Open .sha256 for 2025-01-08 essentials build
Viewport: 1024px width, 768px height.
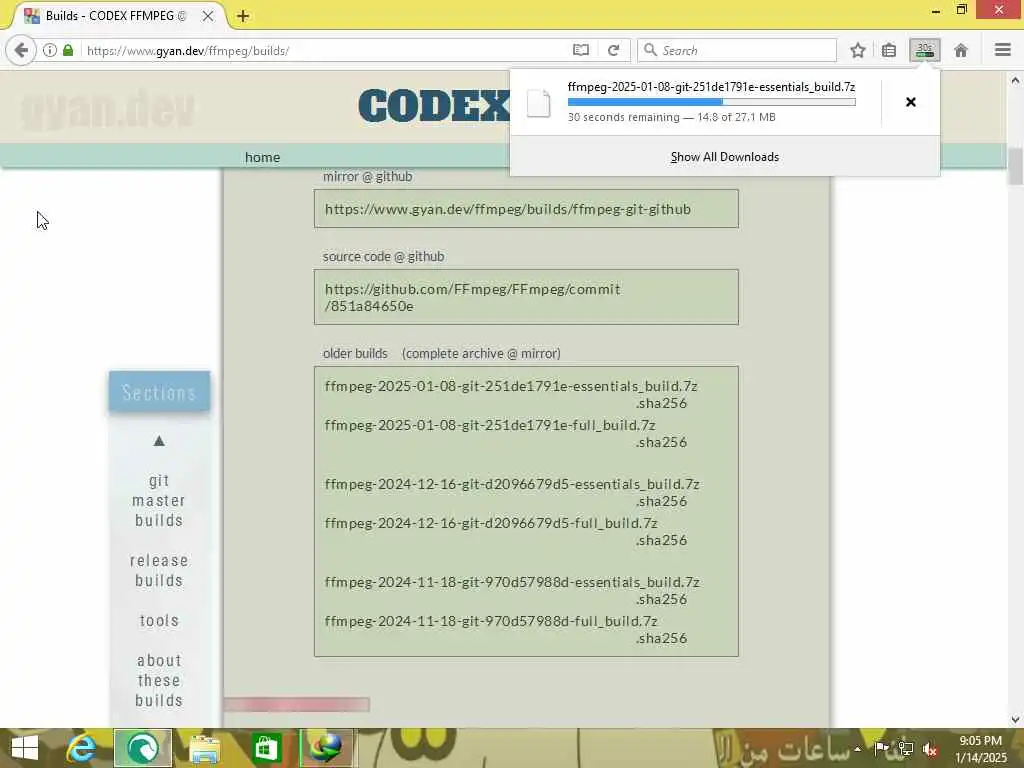661,403
